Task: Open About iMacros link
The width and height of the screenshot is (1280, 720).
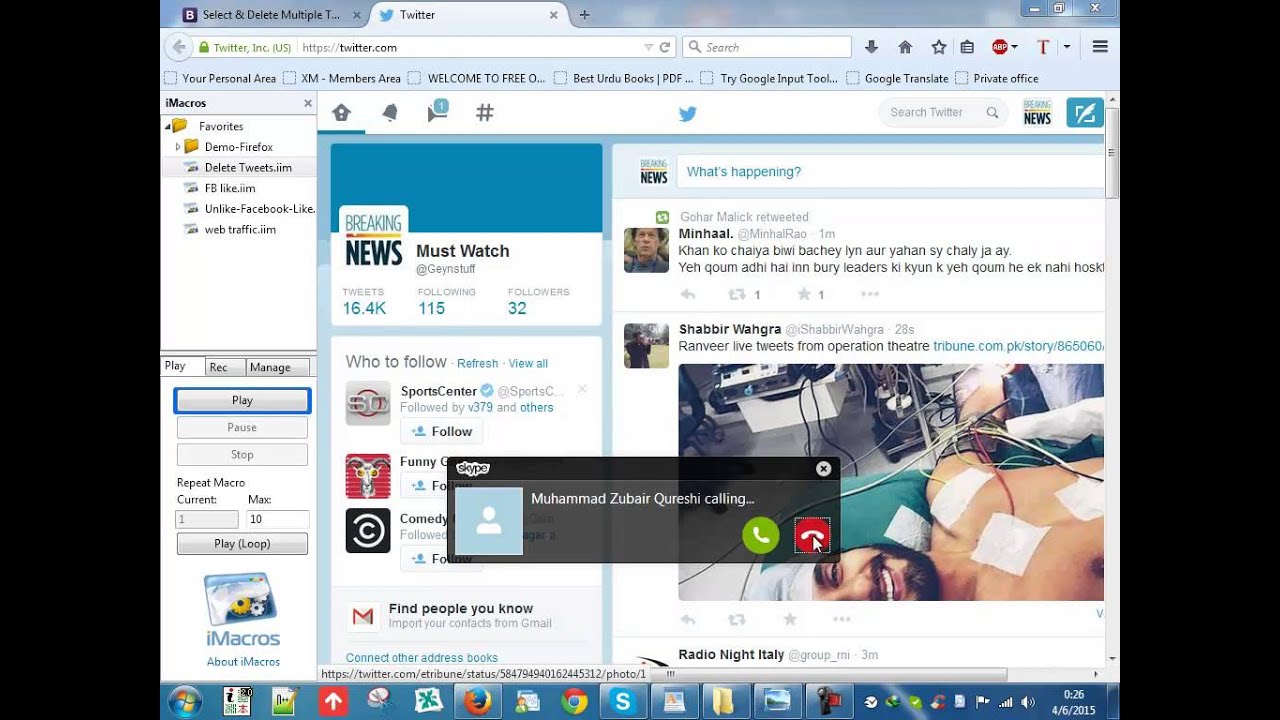Action: tap(243, 662)
